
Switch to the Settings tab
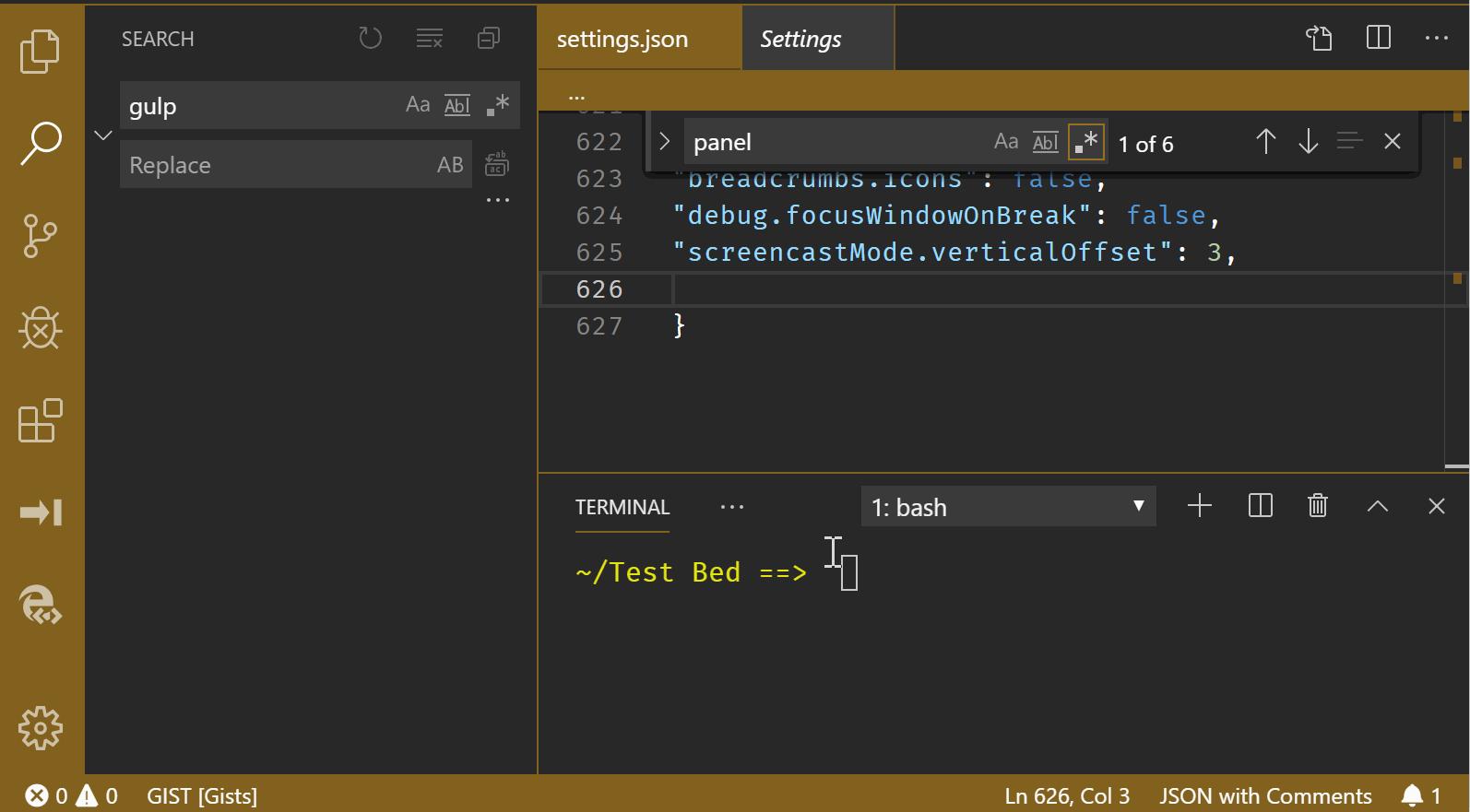pyautogui.click(x=818, y=39)
